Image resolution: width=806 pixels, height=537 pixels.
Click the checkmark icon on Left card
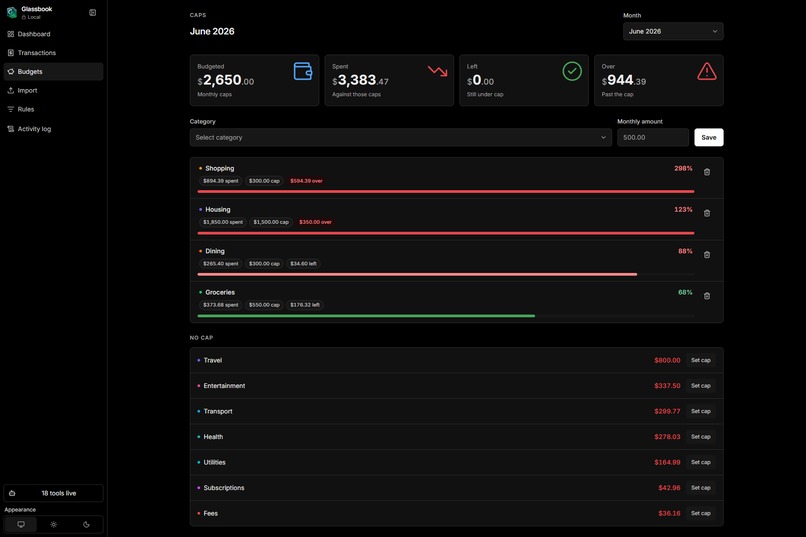tap(572, 71)
